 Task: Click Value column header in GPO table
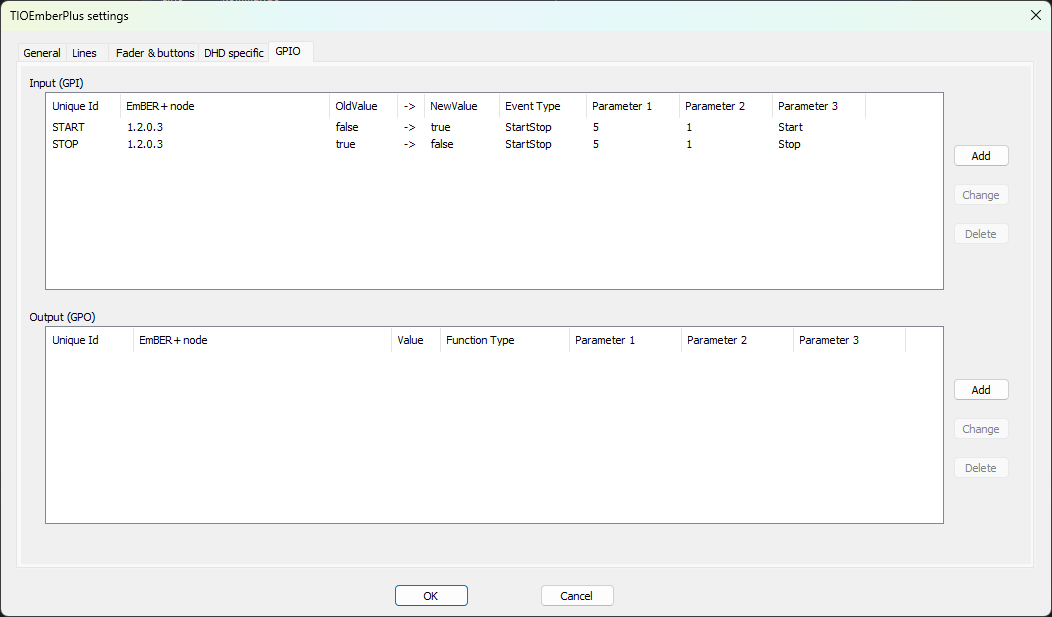point(416,340)
